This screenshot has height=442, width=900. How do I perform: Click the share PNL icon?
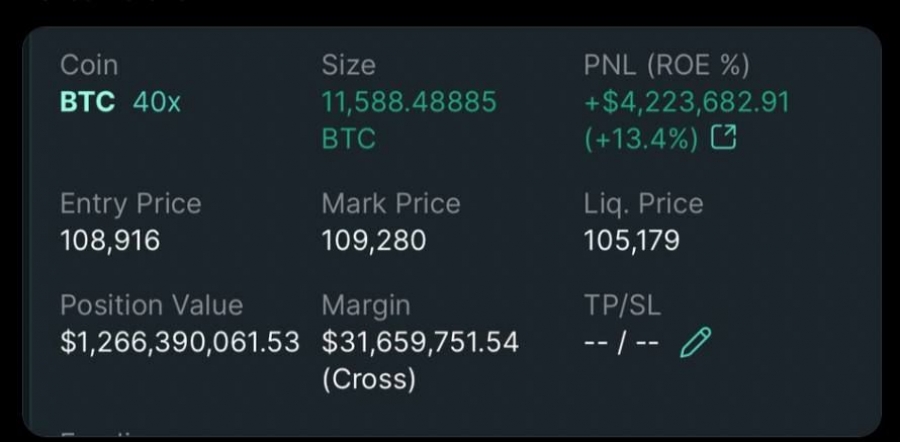[723, 139]
